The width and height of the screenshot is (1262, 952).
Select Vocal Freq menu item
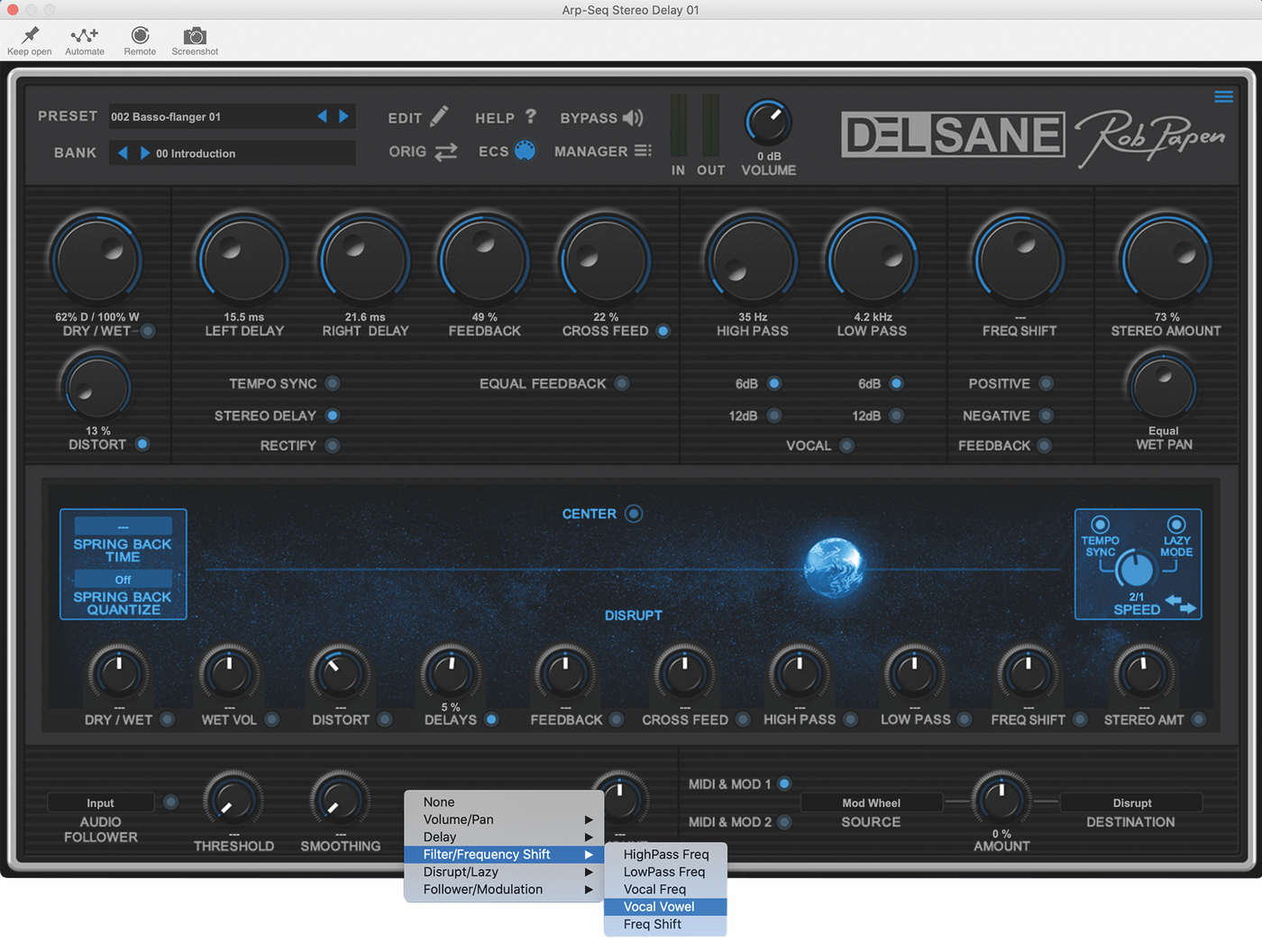[665, 889]
